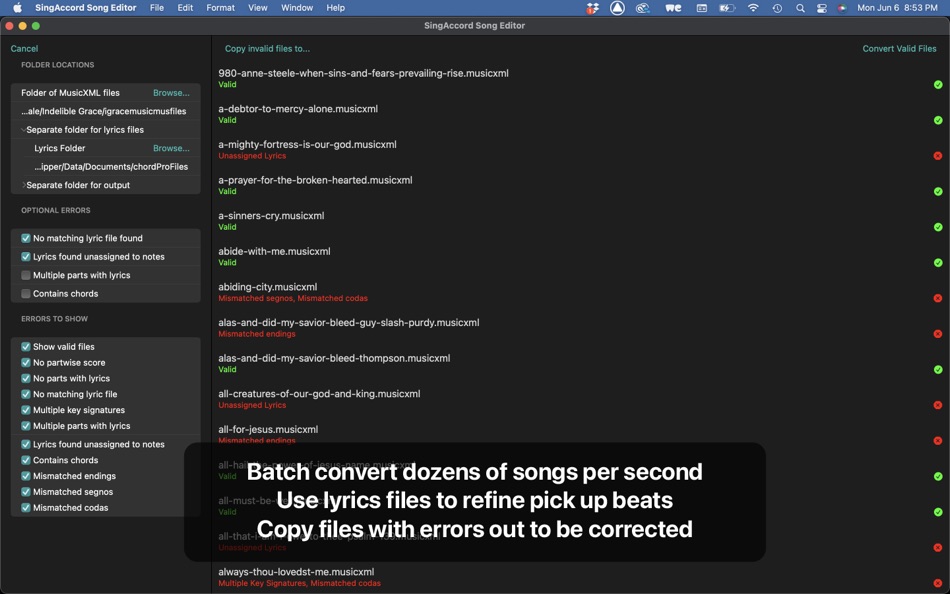
Task: Click the Cancel button
Action: (x=24, y=48)
